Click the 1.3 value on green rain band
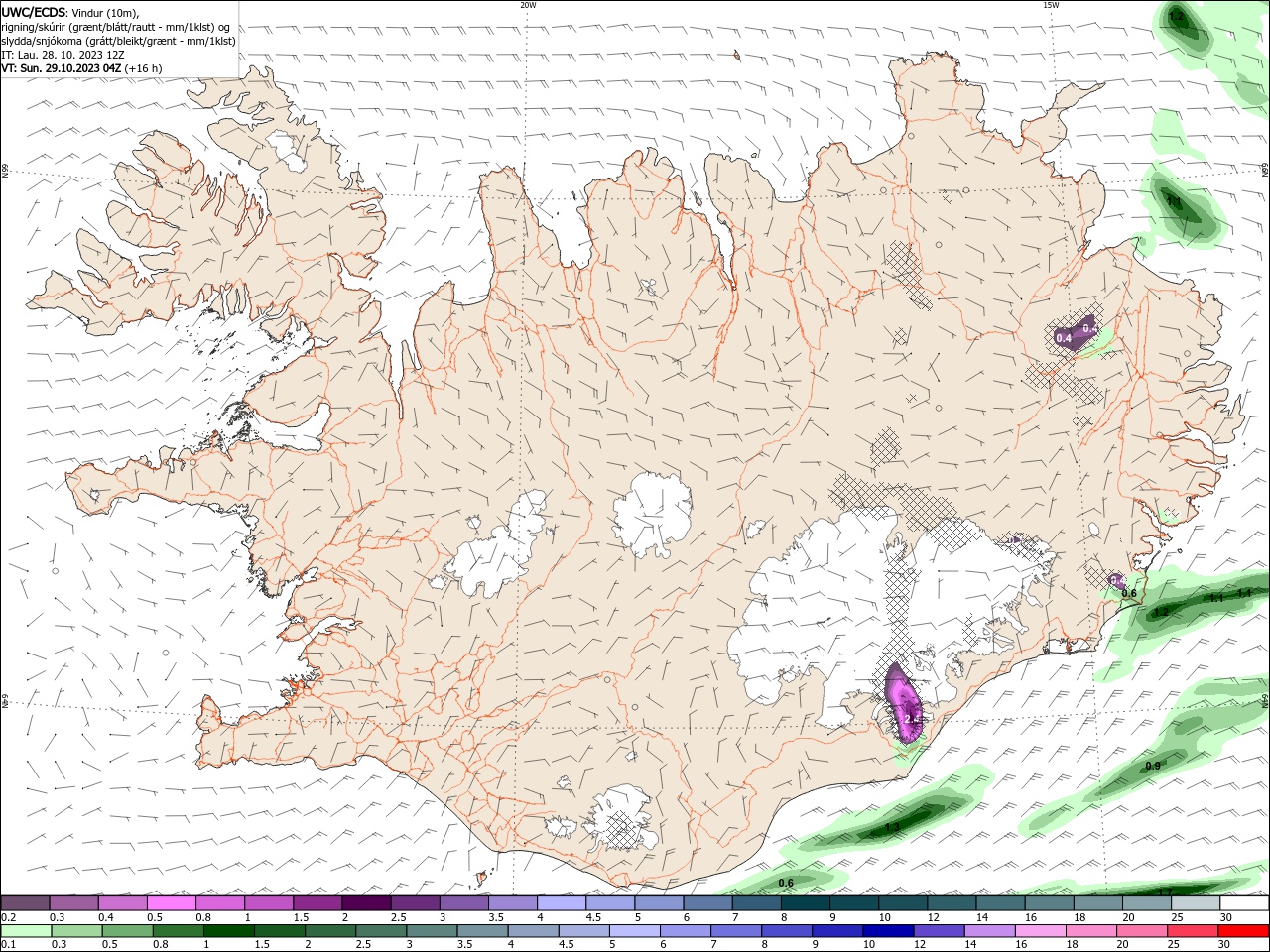 click(x=892, y=827)
